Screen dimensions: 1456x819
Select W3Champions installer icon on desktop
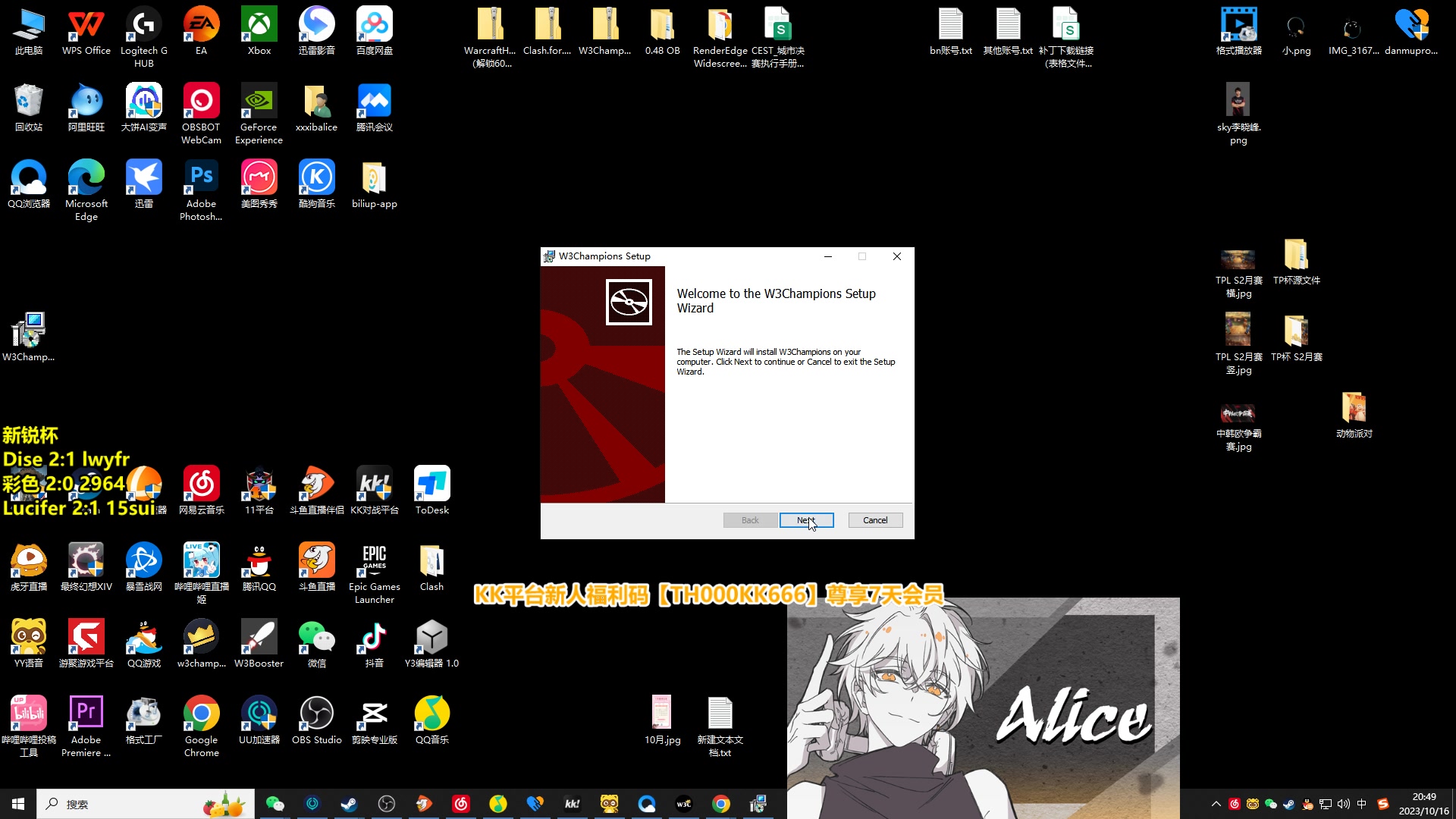(29, 337)
